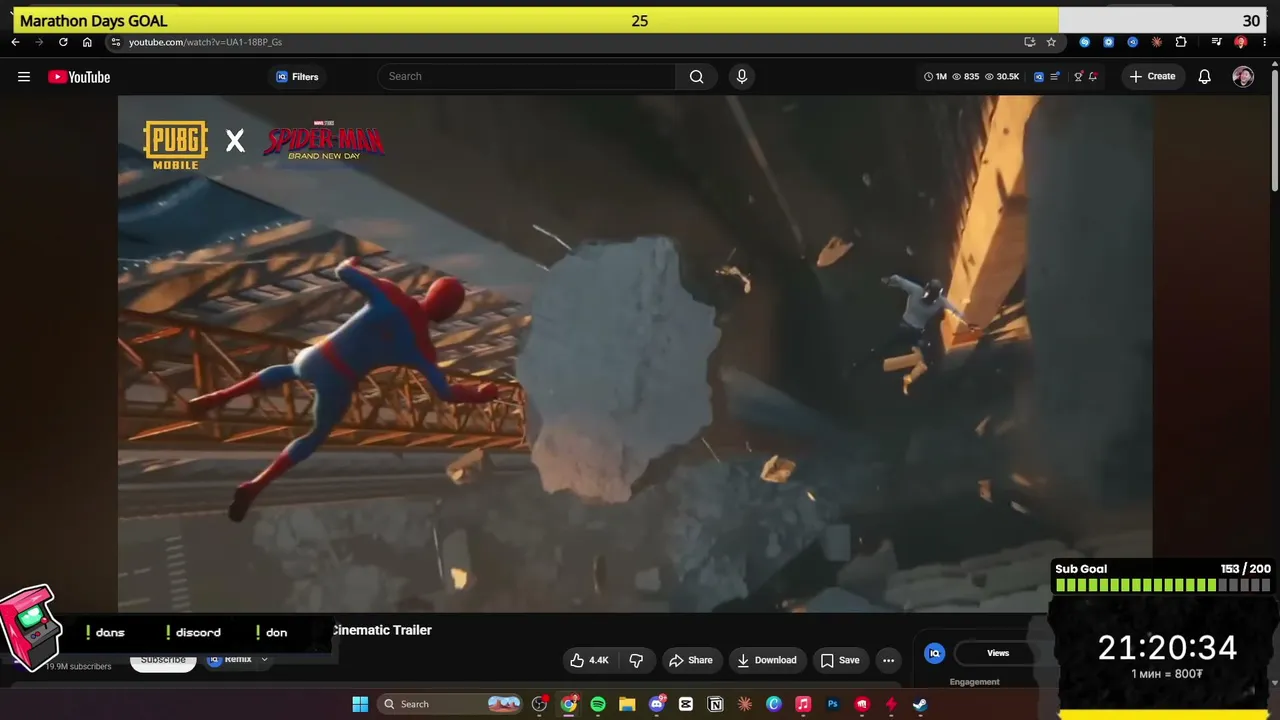Switch to Chrome in the taskbar

coord(569,704)
